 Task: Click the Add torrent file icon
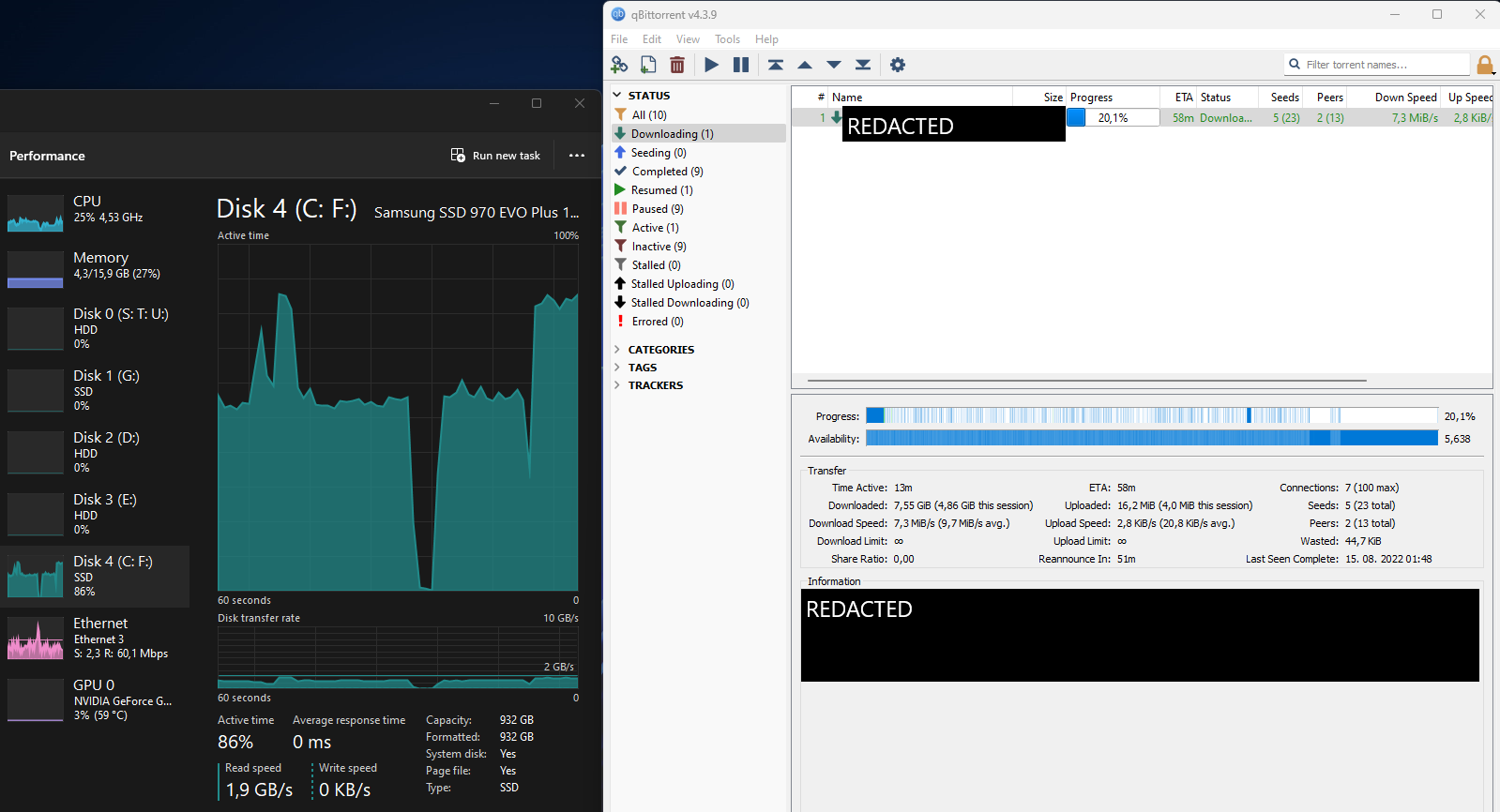tap(648, 65)
